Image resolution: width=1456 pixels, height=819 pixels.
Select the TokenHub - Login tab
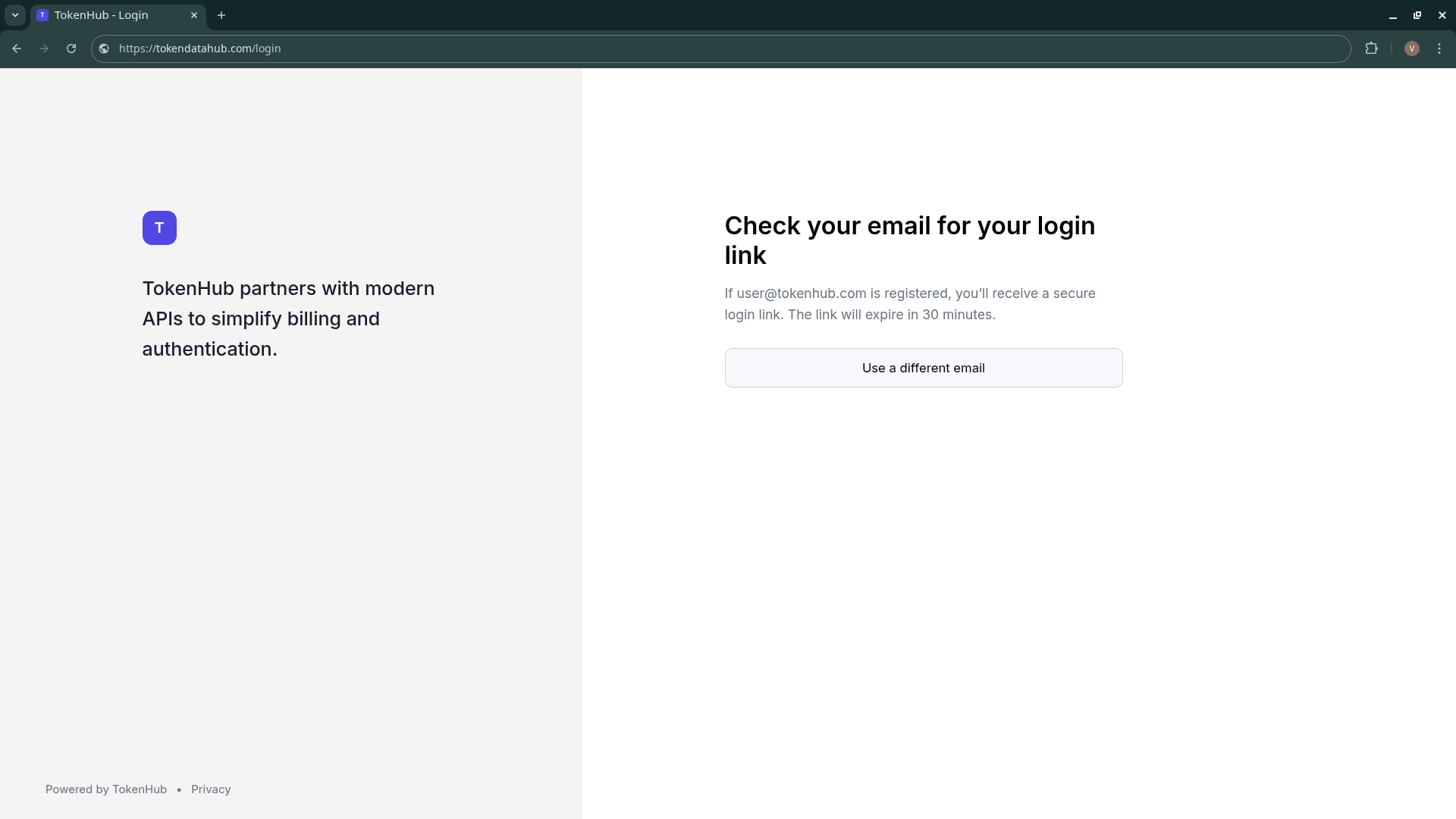pos(118,15)
